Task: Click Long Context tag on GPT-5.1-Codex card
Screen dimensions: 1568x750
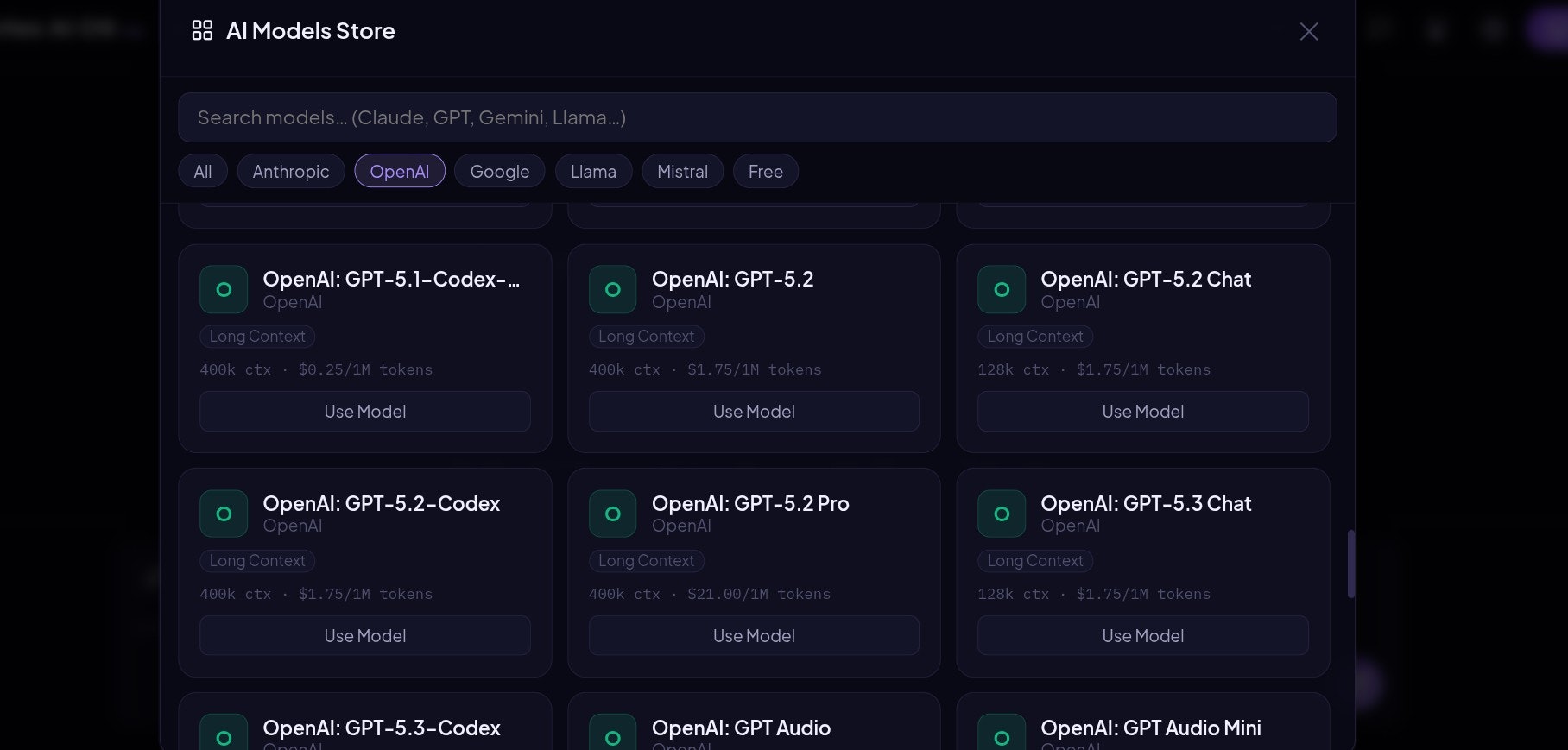Action: click(257, 337)
